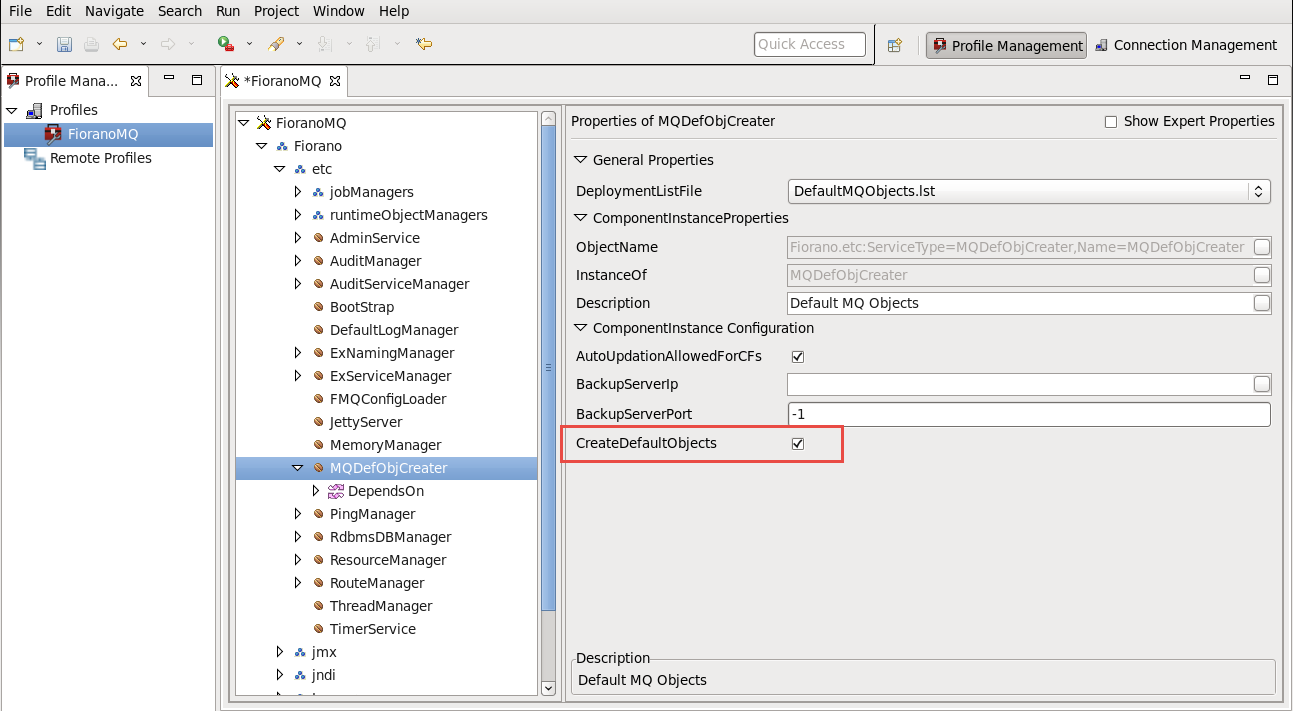This screenshot has width=1293, height=711.
Task: Open the Navigate menu
Action: (x=114, y=11)
